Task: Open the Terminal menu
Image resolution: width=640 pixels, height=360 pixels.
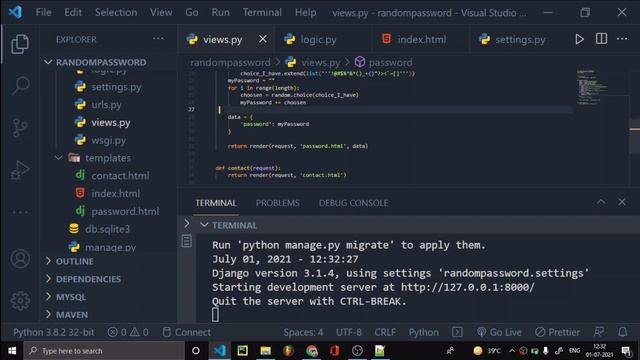Action: pos(262,13)
